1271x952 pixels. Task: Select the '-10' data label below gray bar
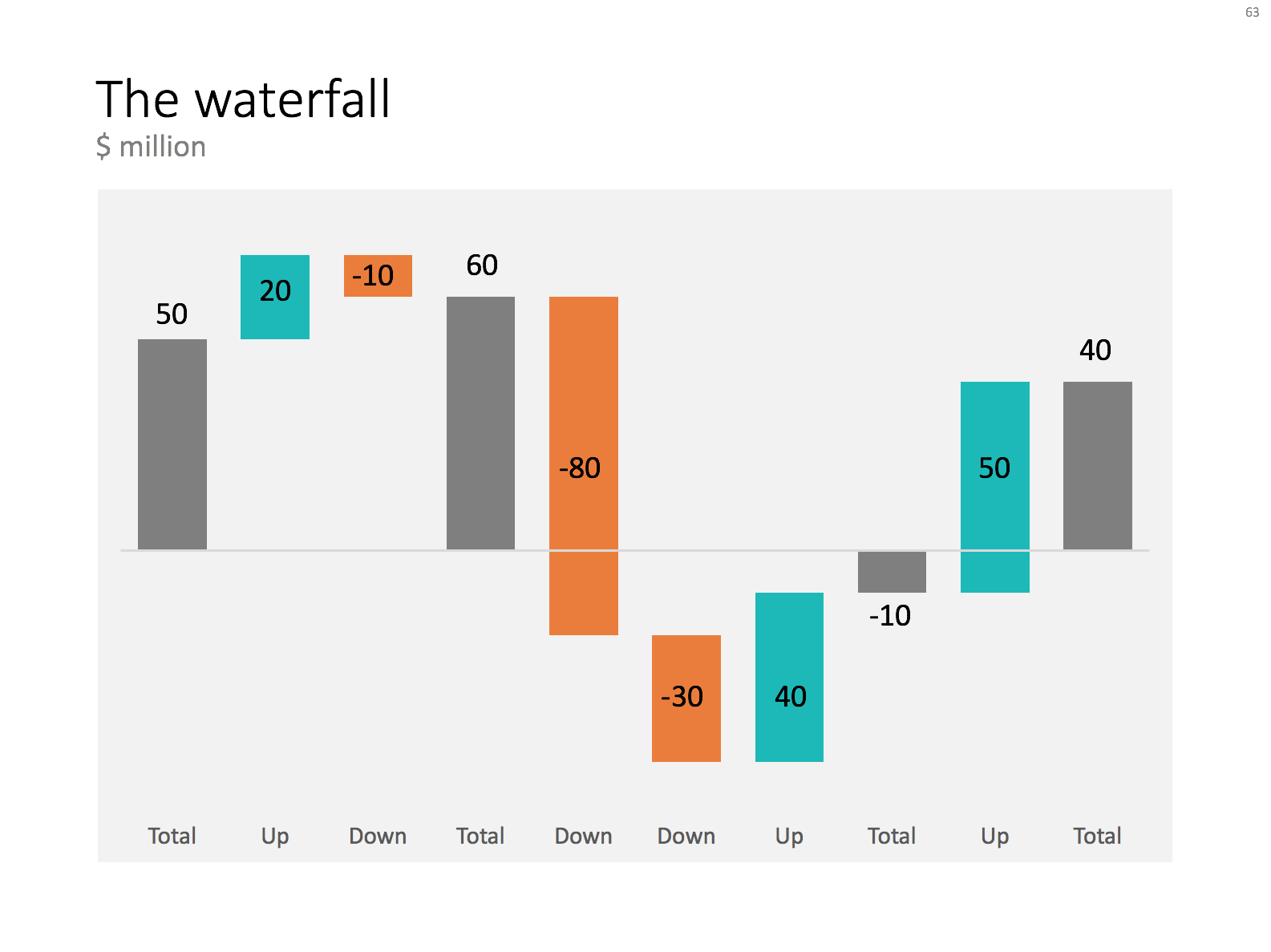click(890, 616)
